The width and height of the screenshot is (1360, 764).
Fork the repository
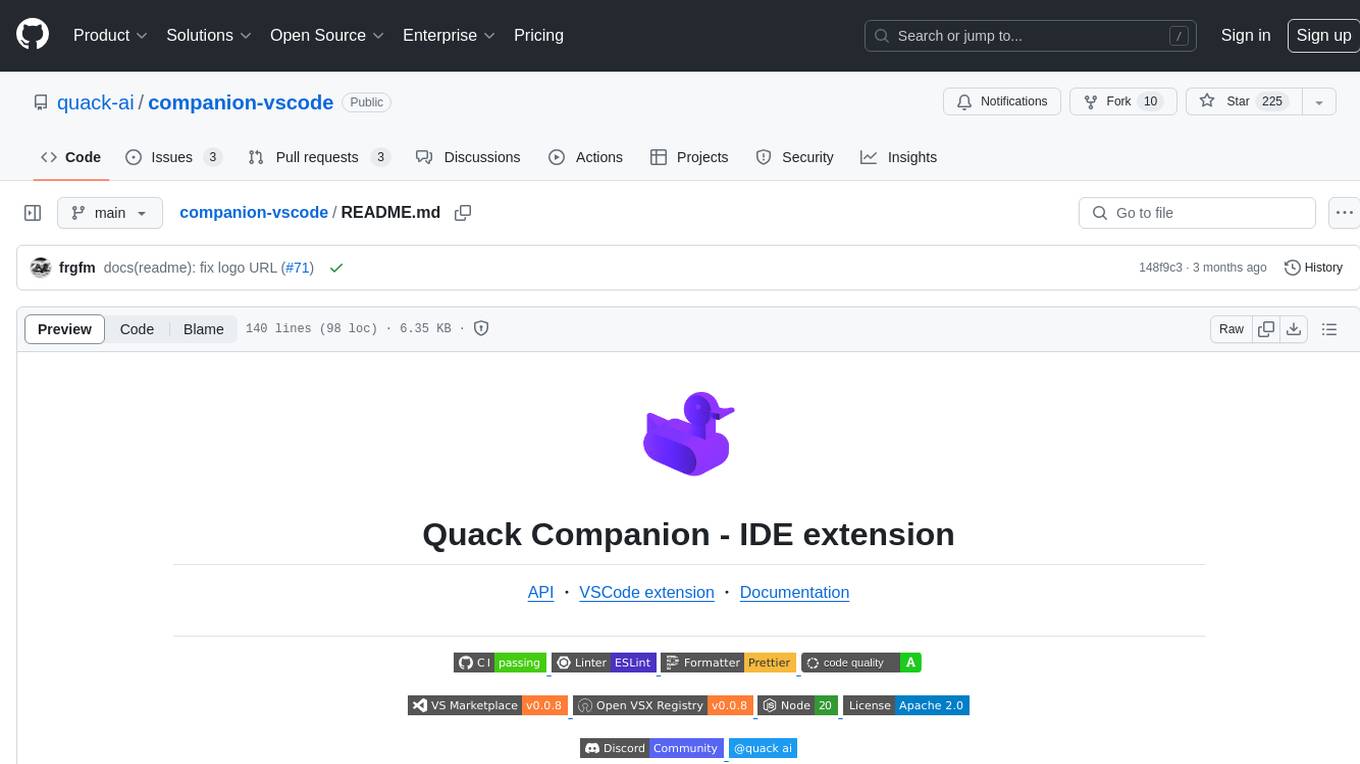[1123, 101]
